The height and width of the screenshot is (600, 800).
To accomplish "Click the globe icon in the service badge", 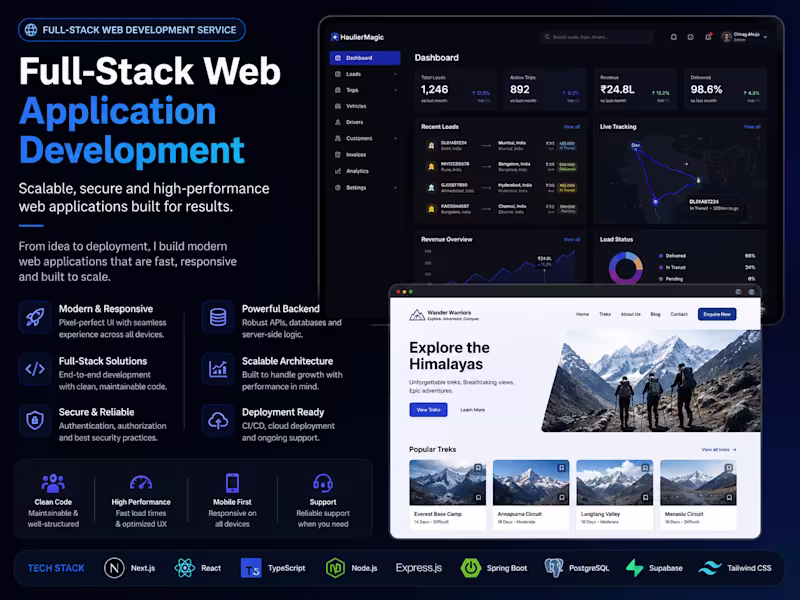I will (x=31, y=30).
